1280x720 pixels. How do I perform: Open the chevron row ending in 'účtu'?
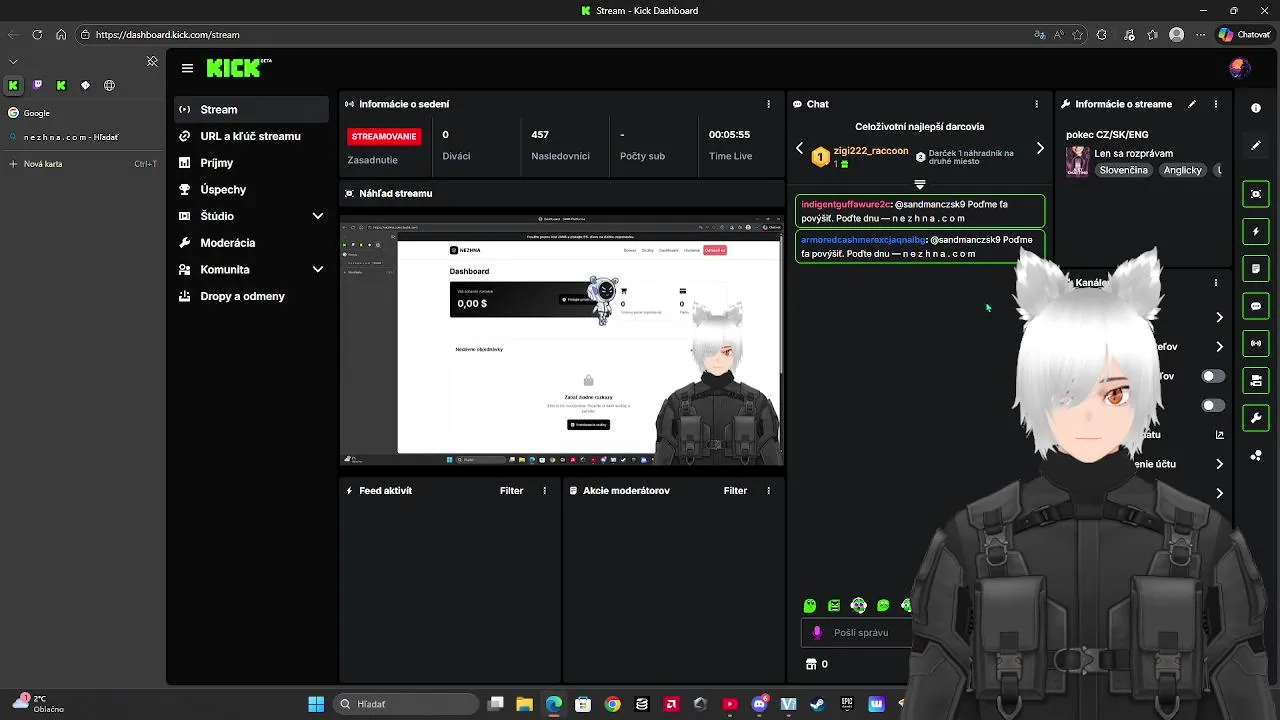click(x=1219, y=465)
